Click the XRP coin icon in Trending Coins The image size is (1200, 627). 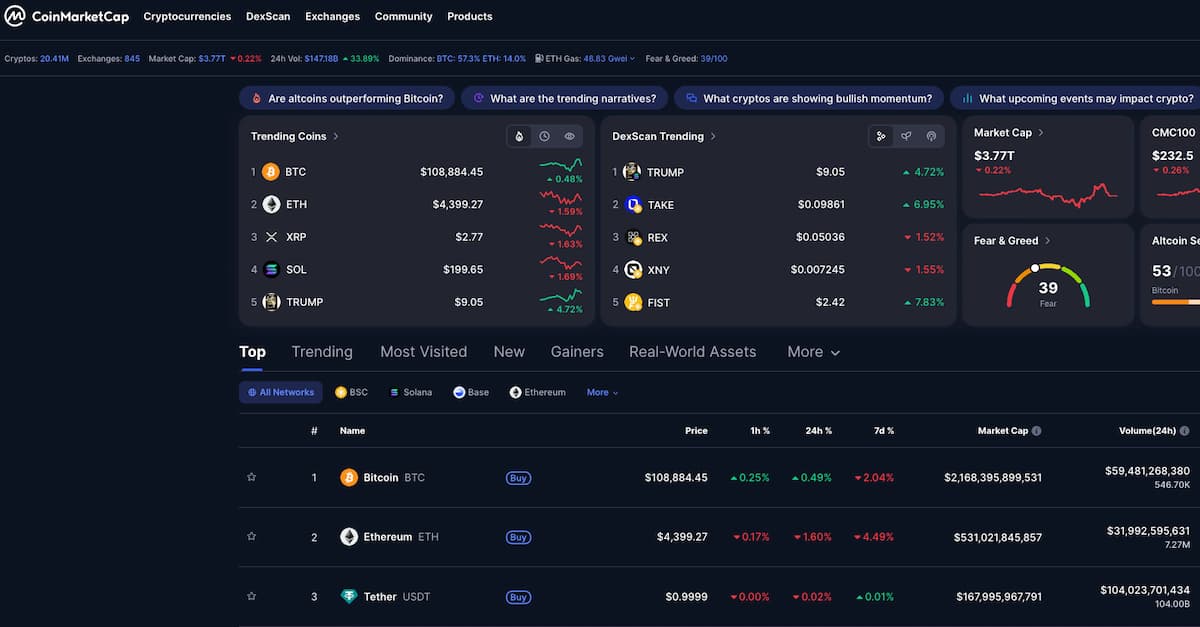coord(271,237)
